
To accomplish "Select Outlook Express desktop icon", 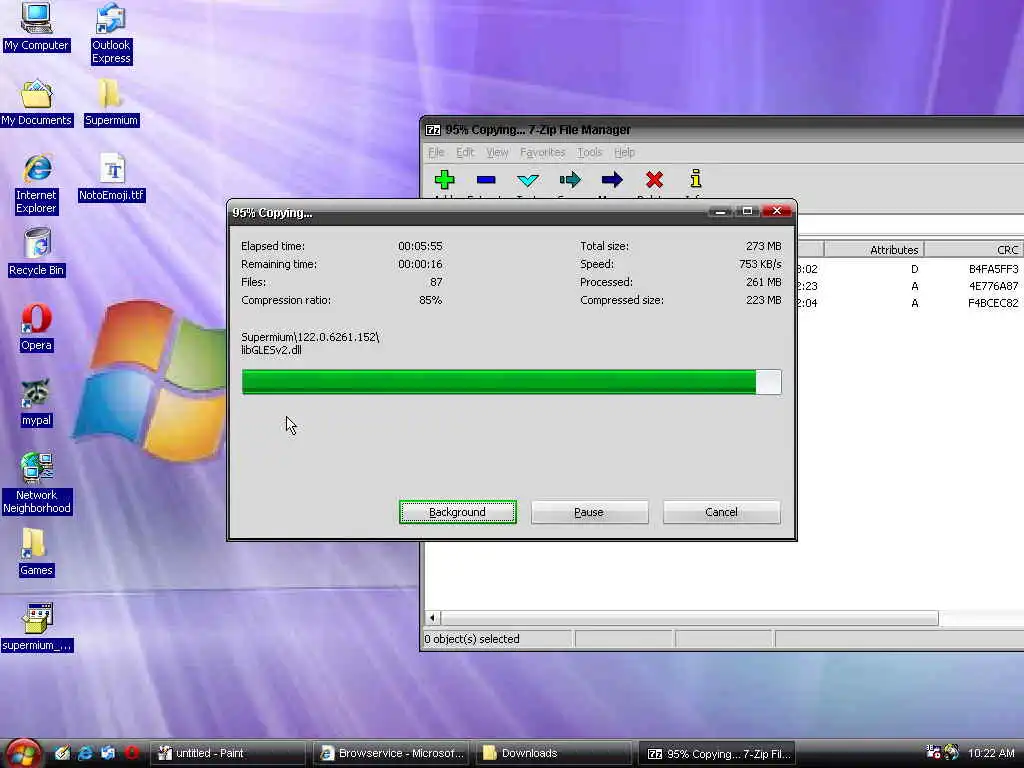I will click(111, 33).
